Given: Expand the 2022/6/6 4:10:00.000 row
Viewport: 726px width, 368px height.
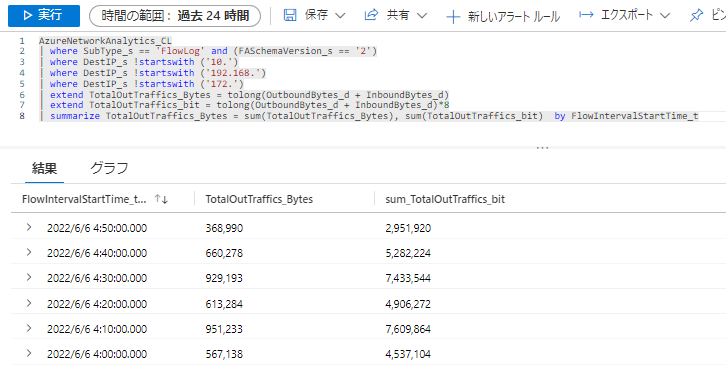Looking at the screenshot, I should 29,328.
